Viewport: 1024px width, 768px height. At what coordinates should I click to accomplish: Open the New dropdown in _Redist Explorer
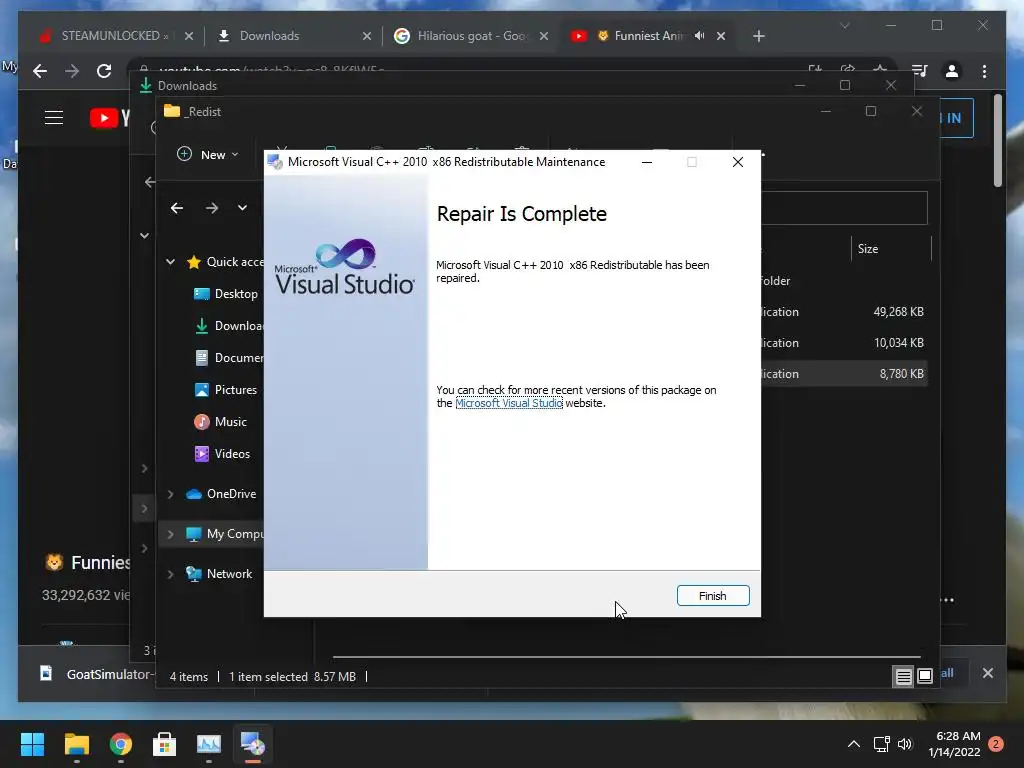[x=208, y=155]
